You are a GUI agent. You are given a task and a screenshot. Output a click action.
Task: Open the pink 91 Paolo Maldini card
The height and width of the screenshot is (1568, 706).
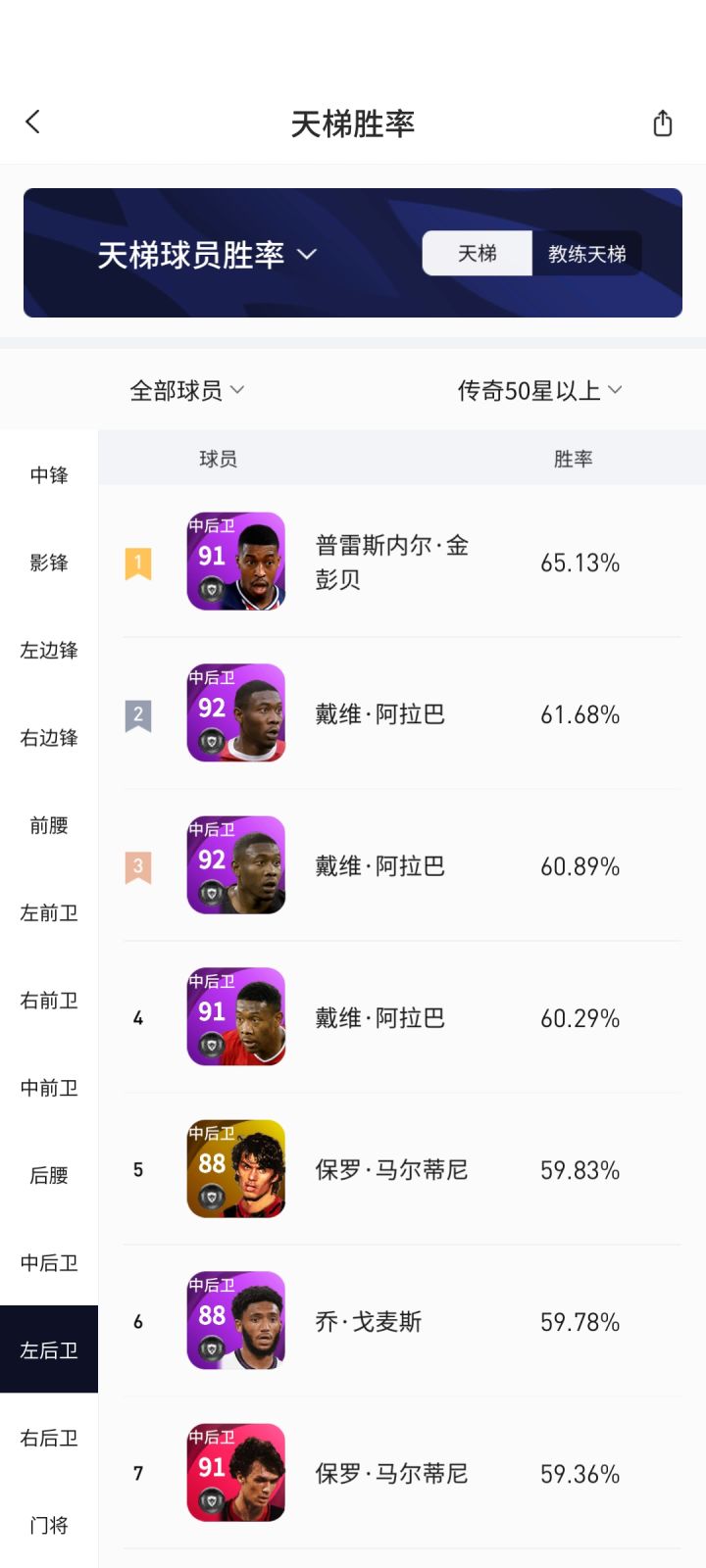(x=236, y=1472)
